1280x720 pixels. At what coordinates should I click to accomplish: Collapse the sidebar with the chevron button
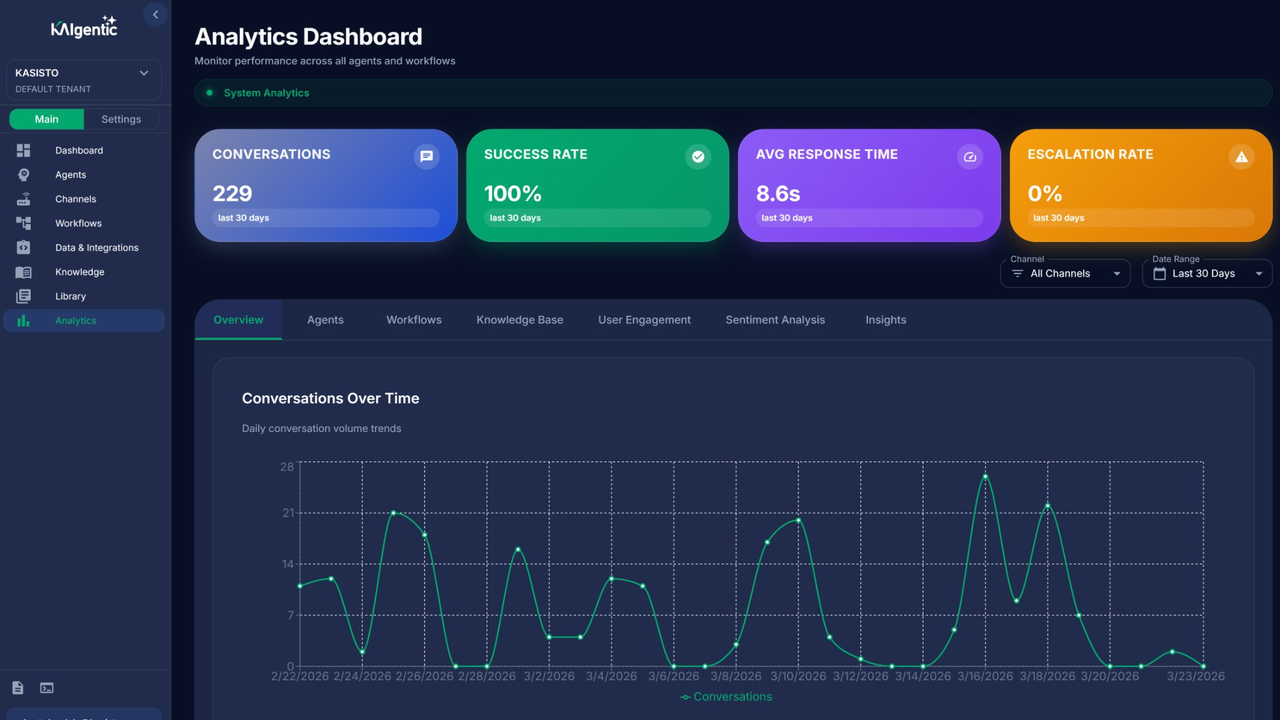pos(155,15)
